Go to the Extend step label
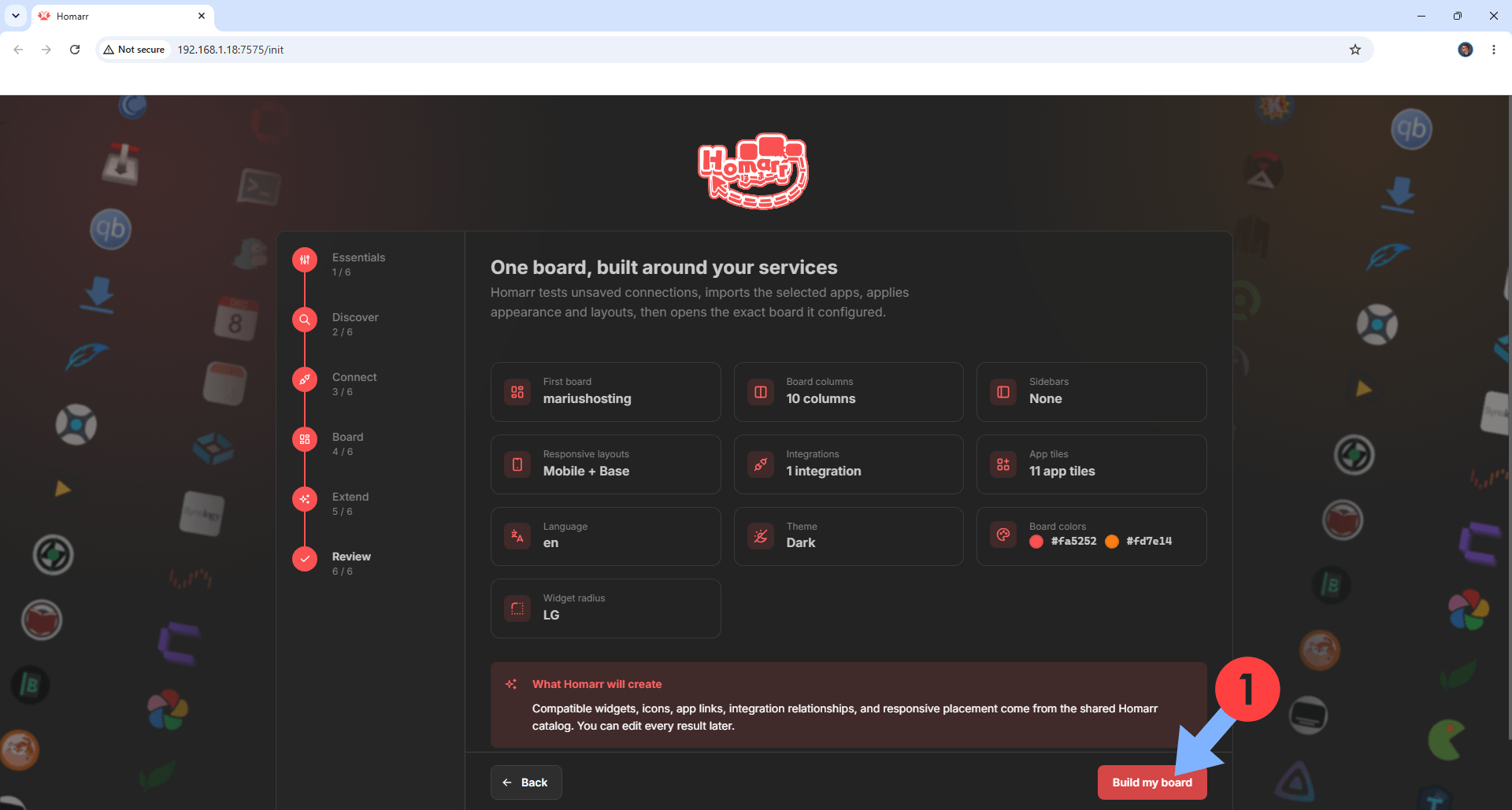Viewport: 1512px width, 810px height. (x=350, y=497)
